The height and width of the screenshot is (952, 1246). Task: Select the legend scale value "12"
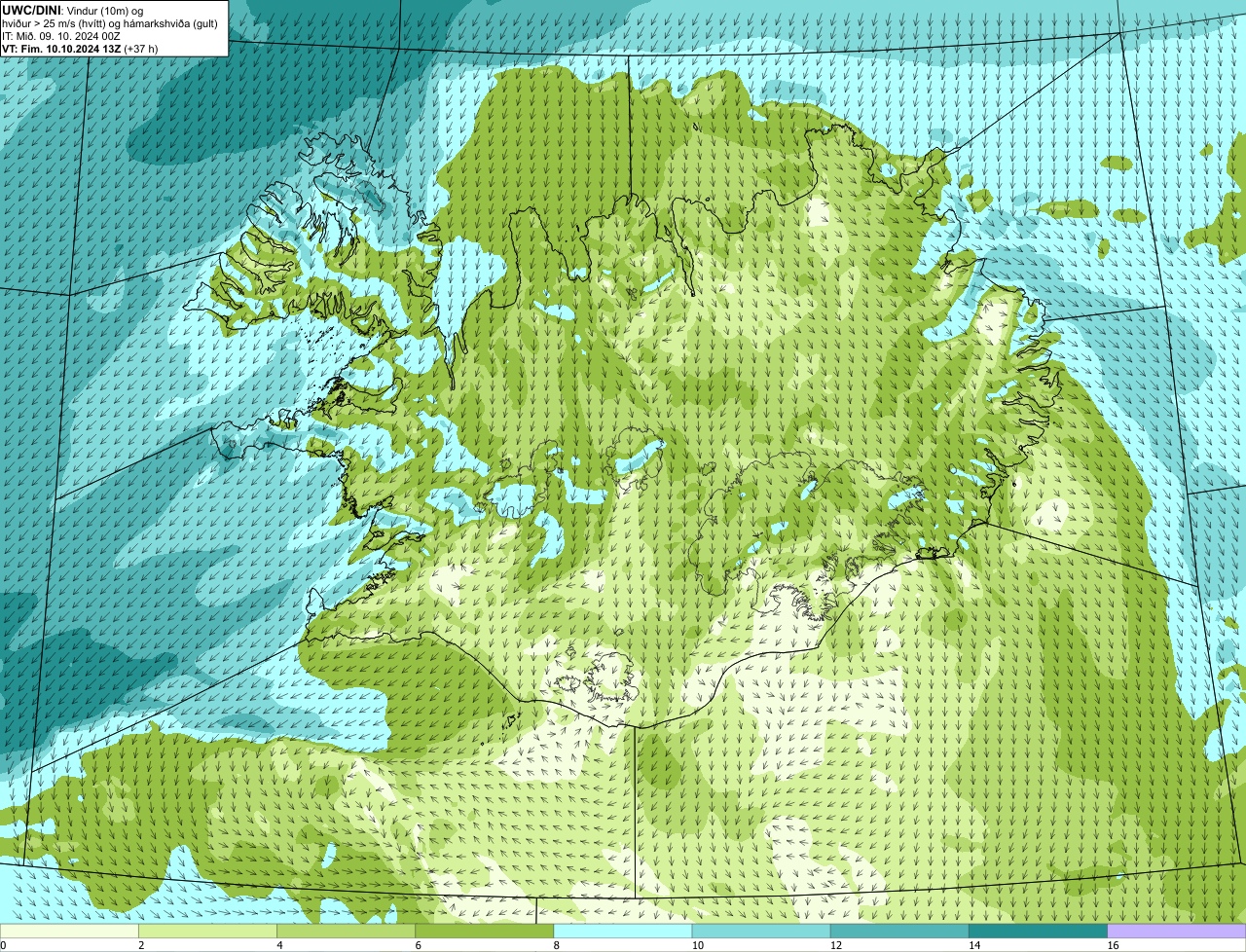[835, 945]
